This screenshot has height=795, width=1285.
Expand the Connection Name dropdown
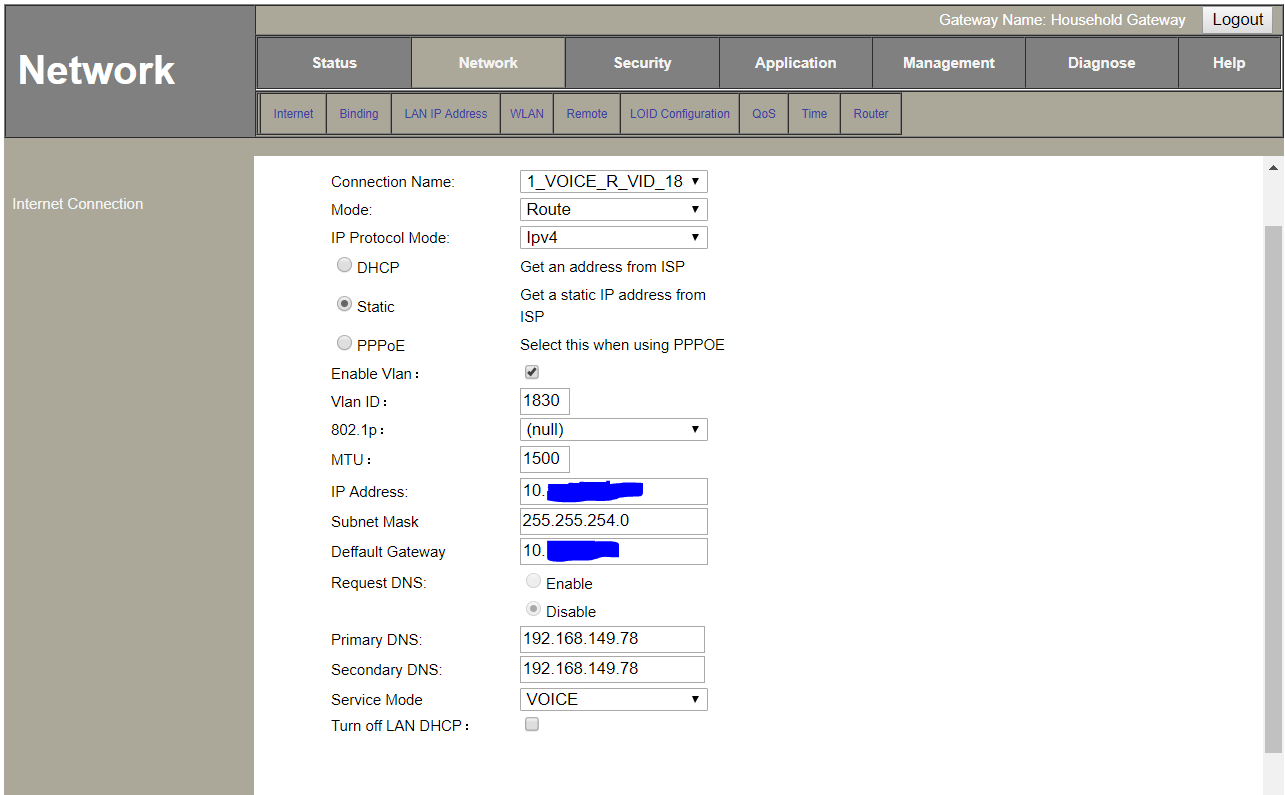point(613,181)
